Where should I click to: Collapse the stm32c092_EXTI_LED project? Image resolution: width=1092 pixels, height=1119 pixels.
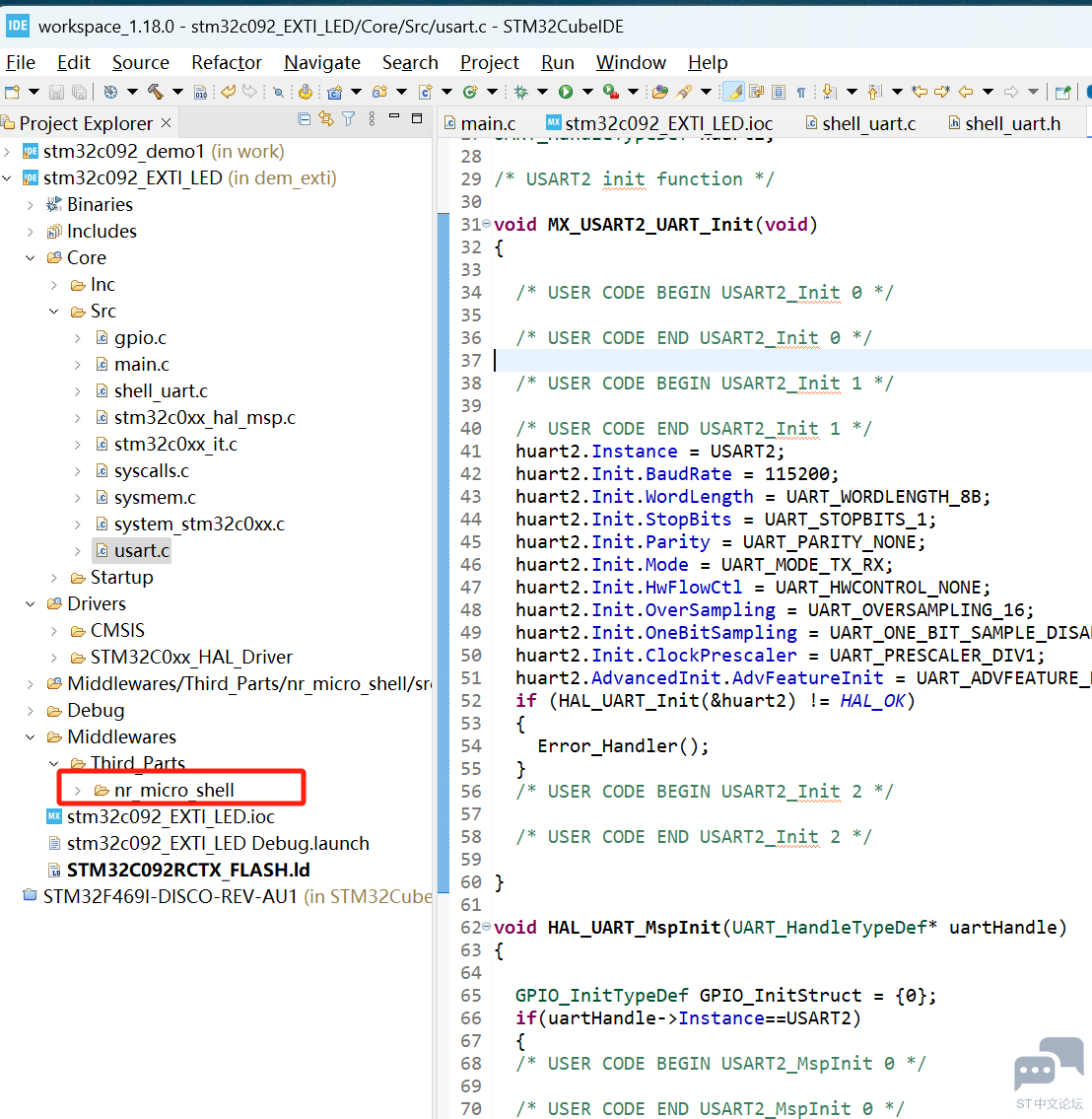coord(7,178)
